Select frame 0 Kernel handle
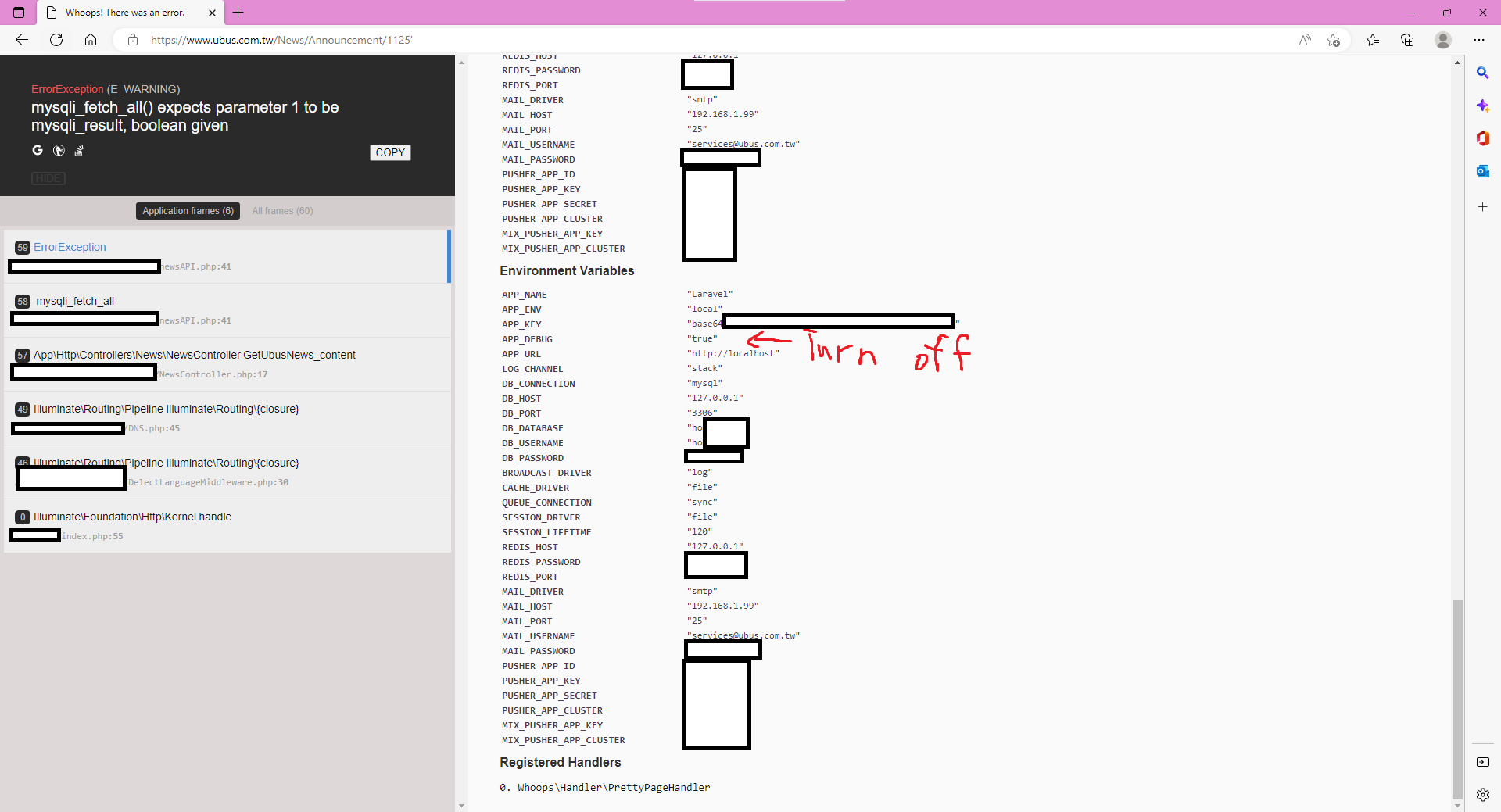Screen dimensions: 1501x812 (227, 526)
